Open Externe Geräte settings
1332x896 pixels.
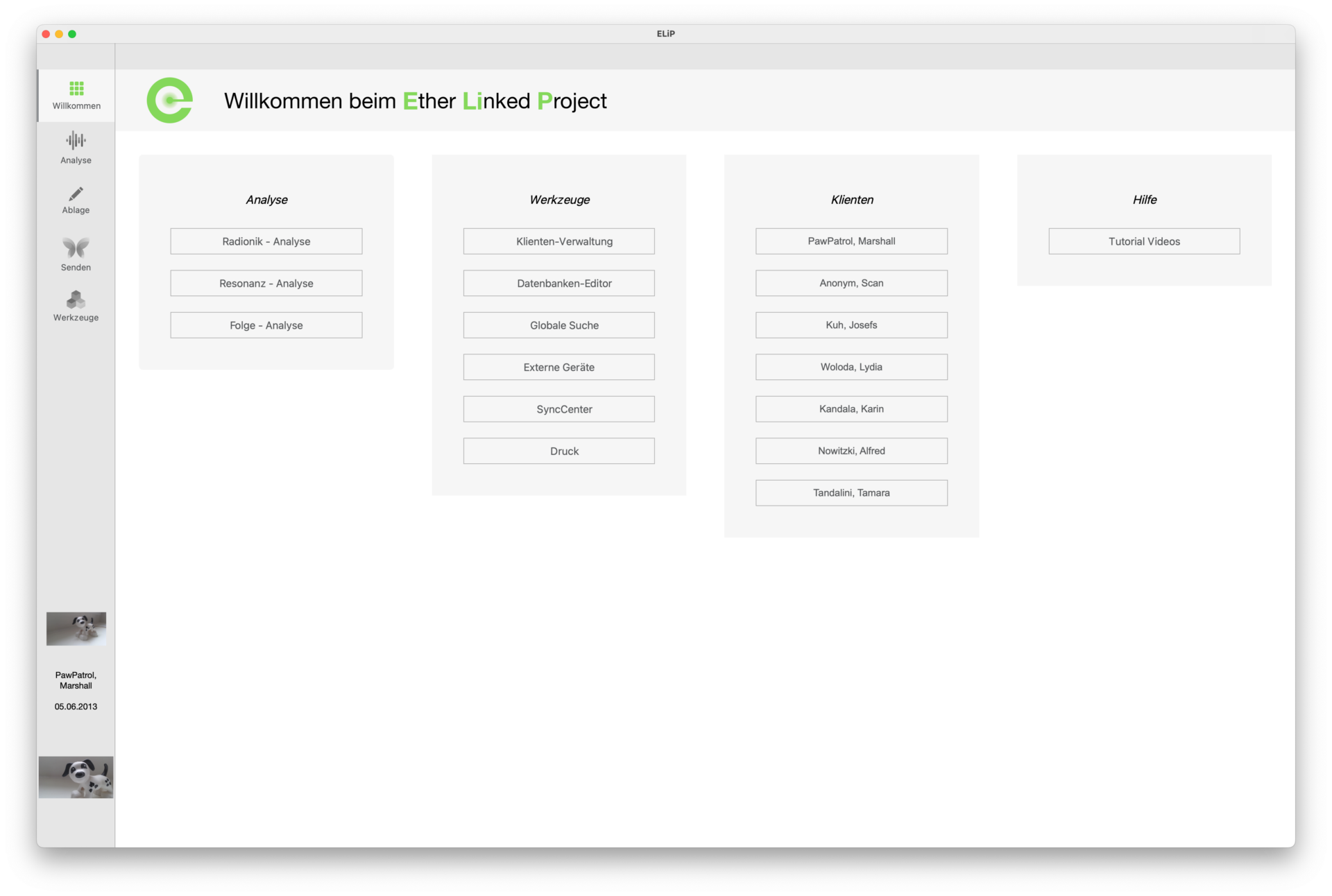pos(558,367)
